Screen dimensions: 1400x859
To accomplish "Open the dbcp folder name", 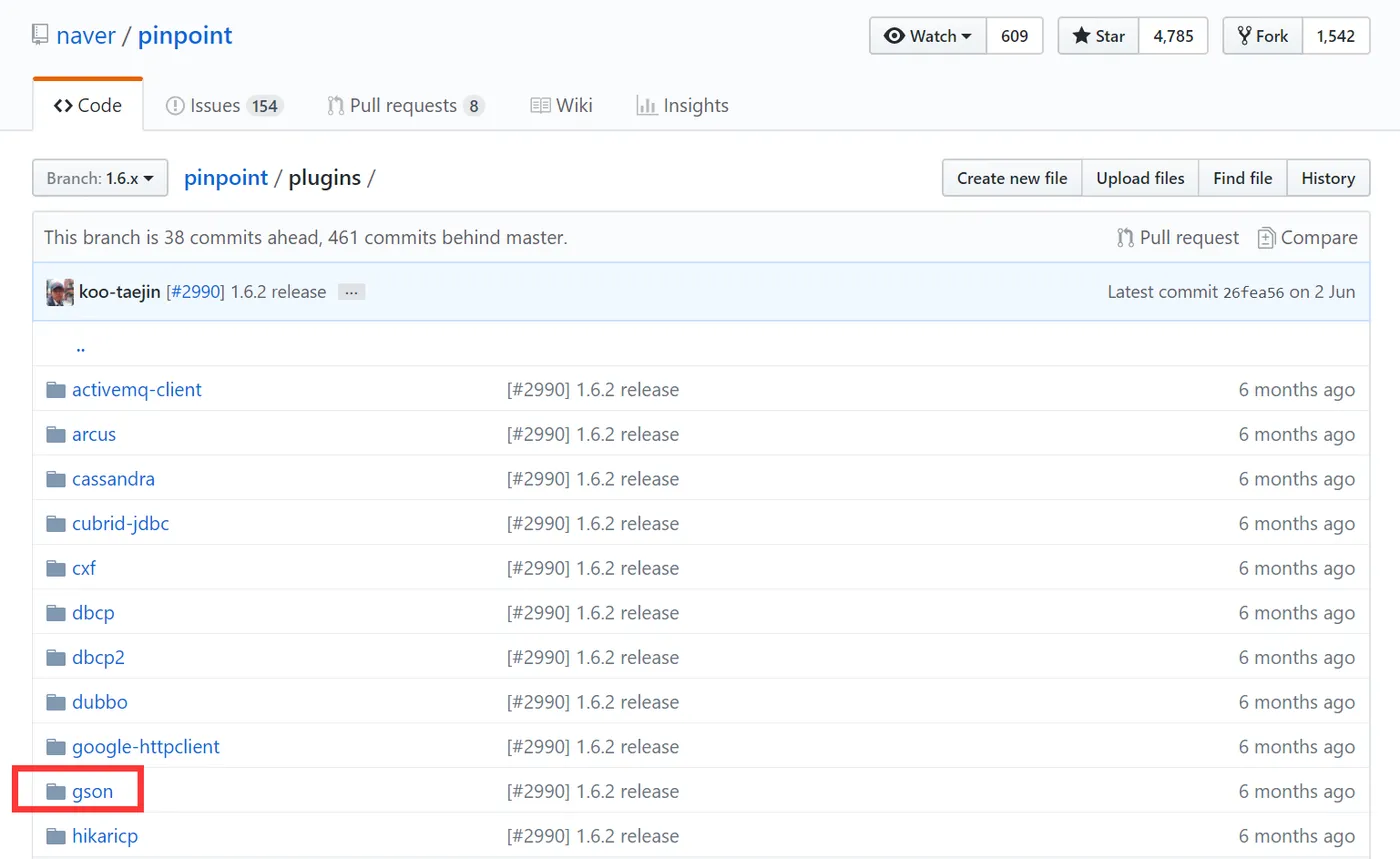I will 93,613.
